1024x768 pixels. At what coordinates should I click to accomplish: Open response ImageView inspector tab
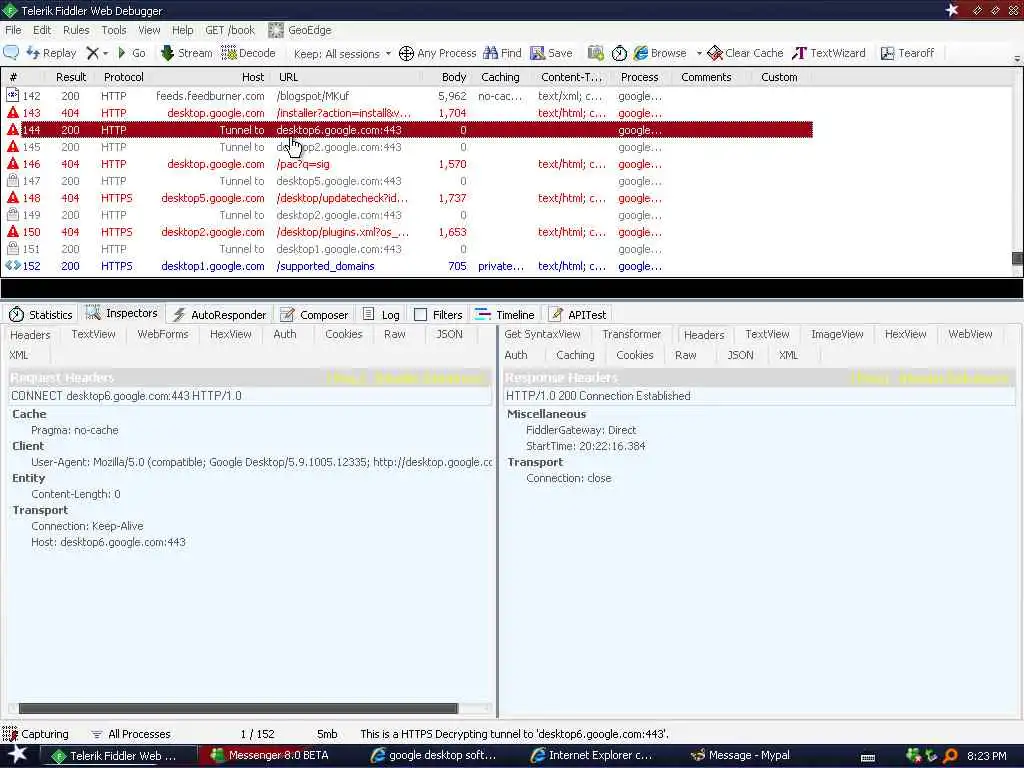point(837,334)
